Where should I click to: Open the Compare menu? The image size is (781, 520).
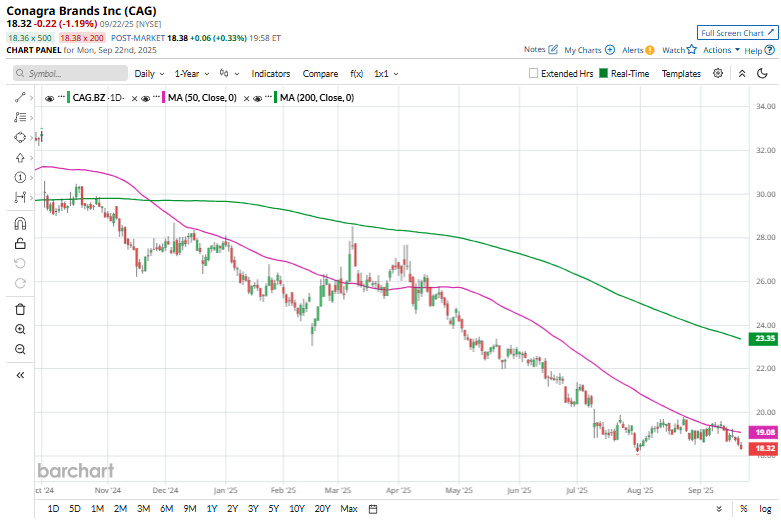[320, 74]
